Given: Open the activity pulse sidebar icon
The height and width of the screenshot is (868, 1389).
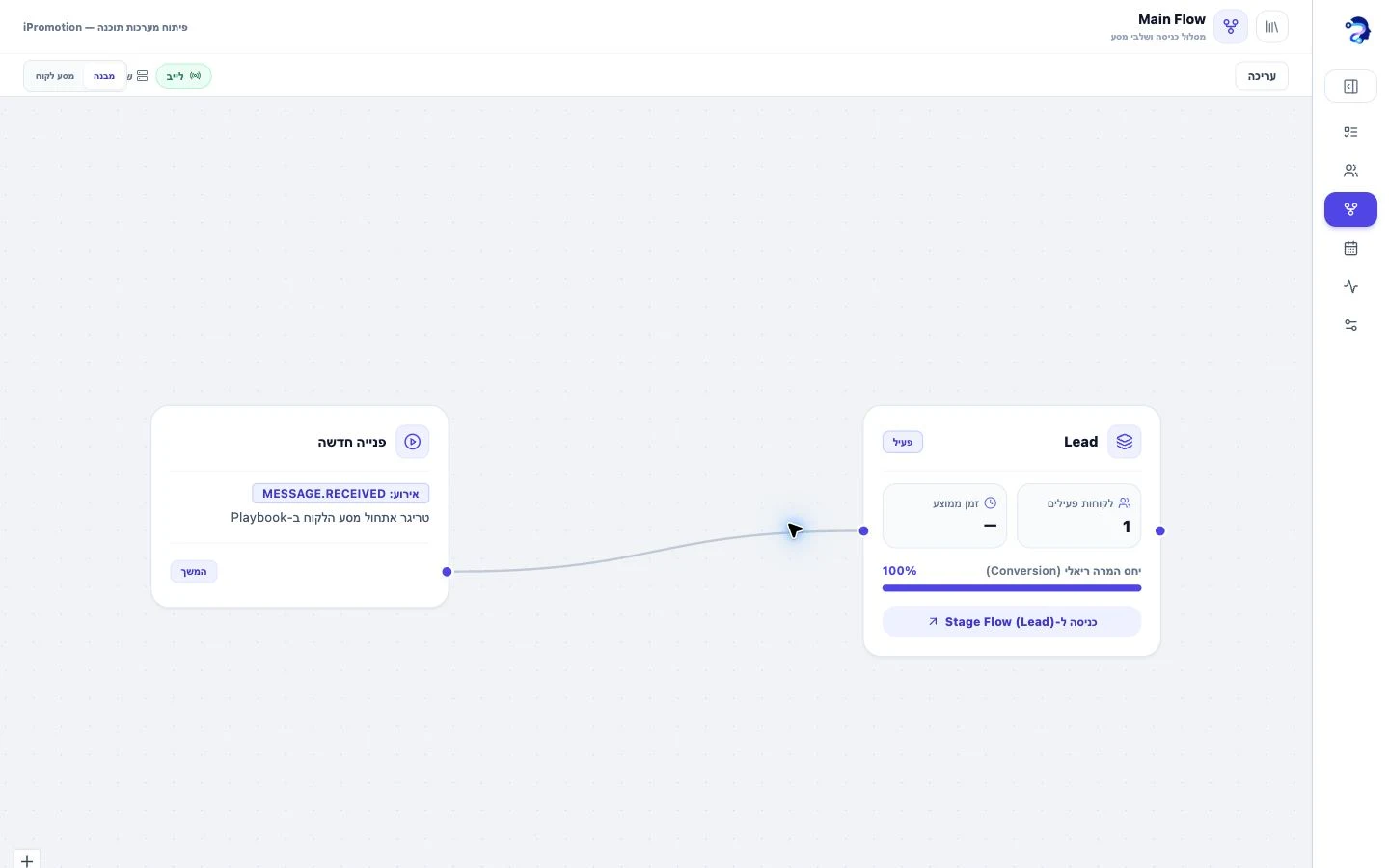Looking at the screenshot, I should click(x=1350, y=286).
